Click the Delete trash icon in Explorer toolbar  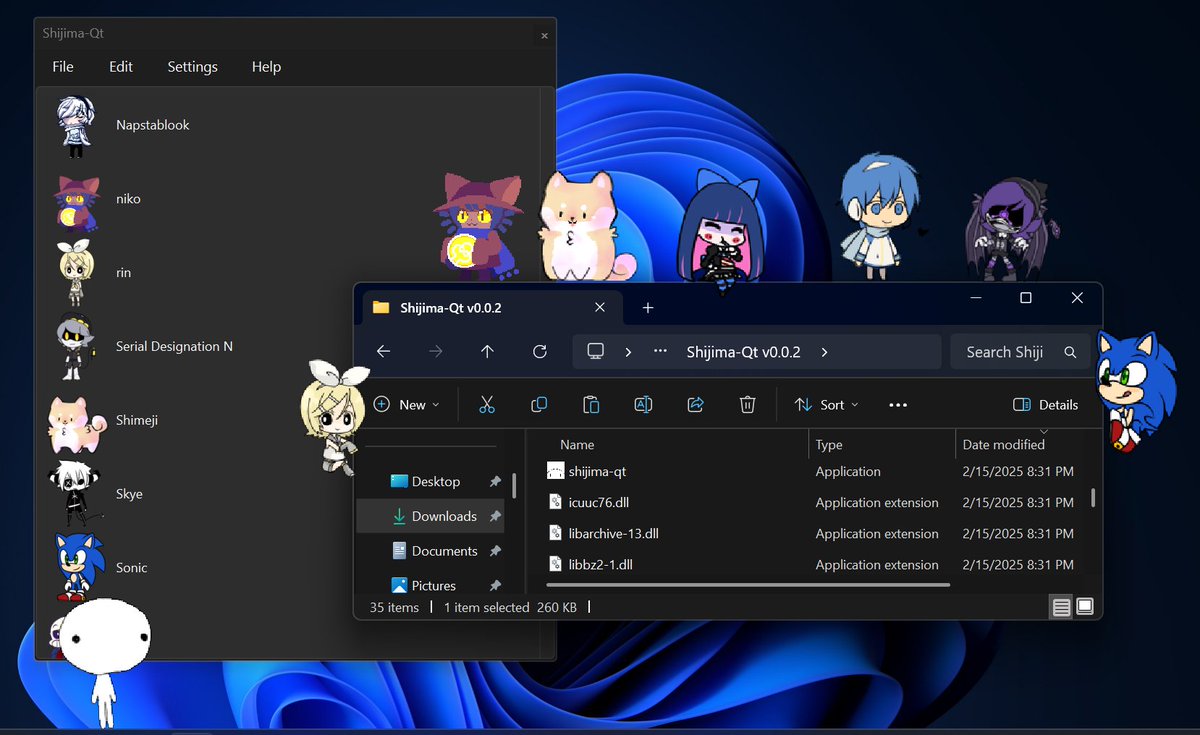pos(747,405)
